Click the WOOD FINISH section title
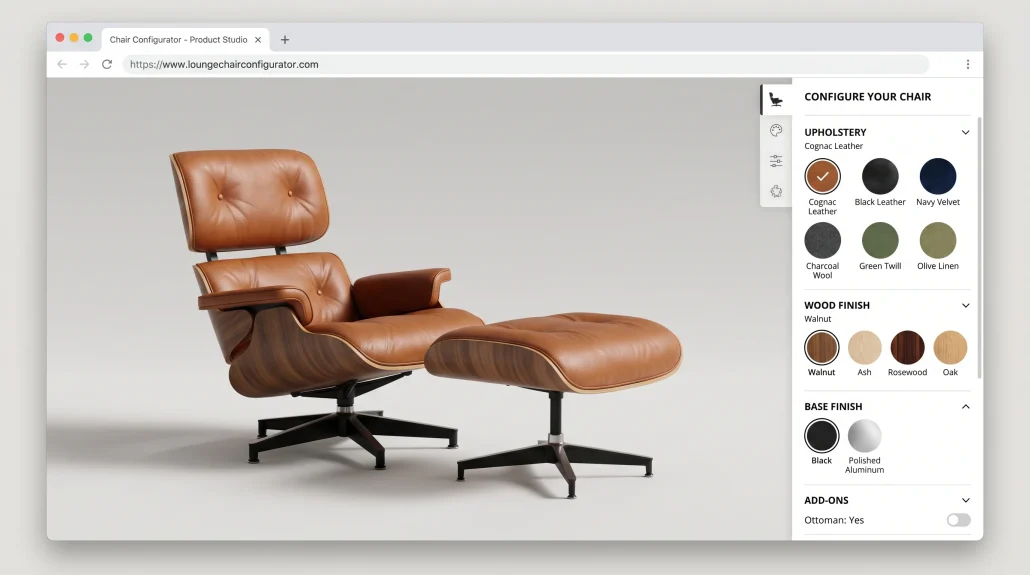Image resolution: width=1030 pixels, height=575 pixels. pos(837,305)
